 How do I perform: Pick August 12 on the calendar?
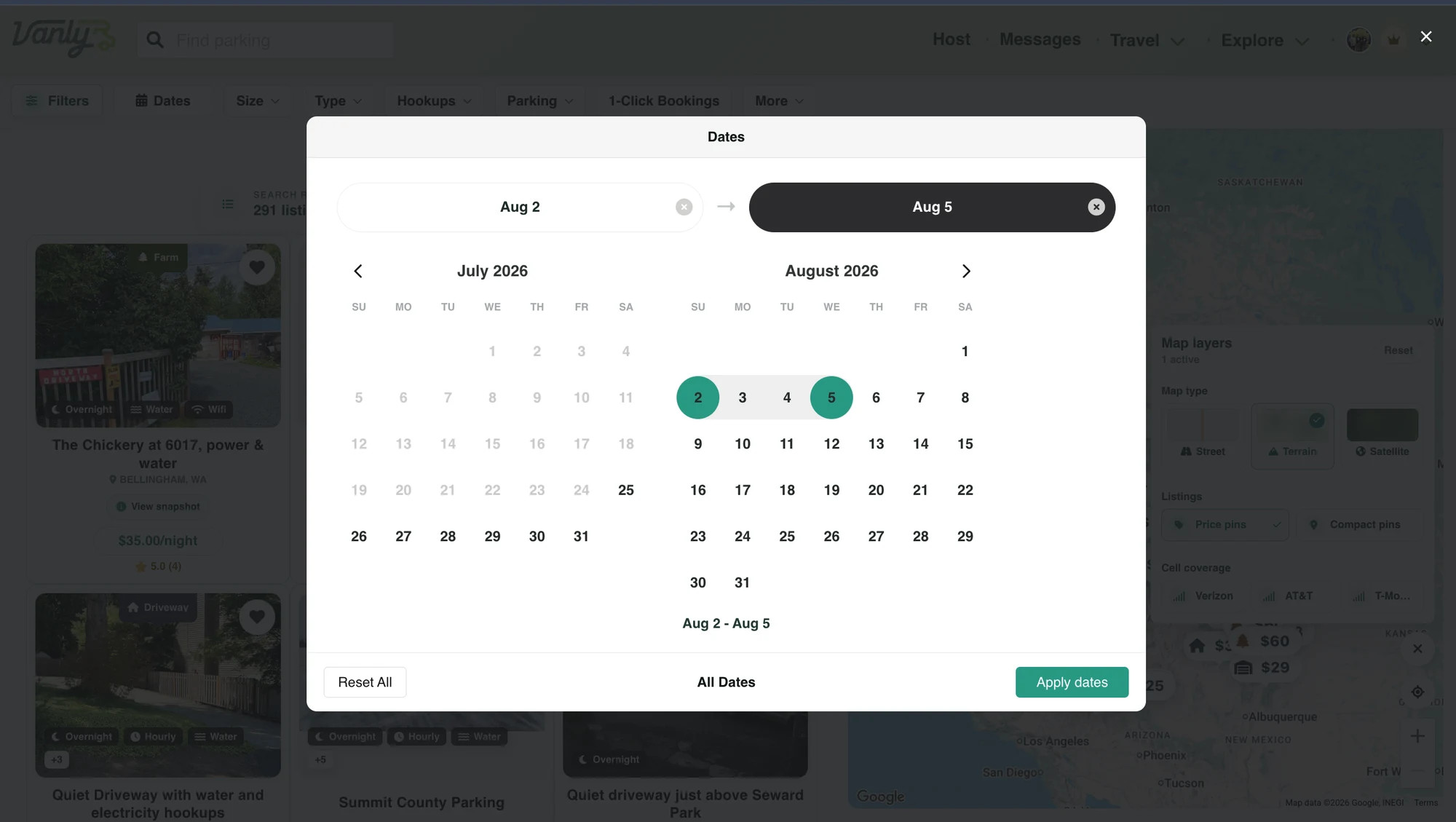[x=831, y=444]
